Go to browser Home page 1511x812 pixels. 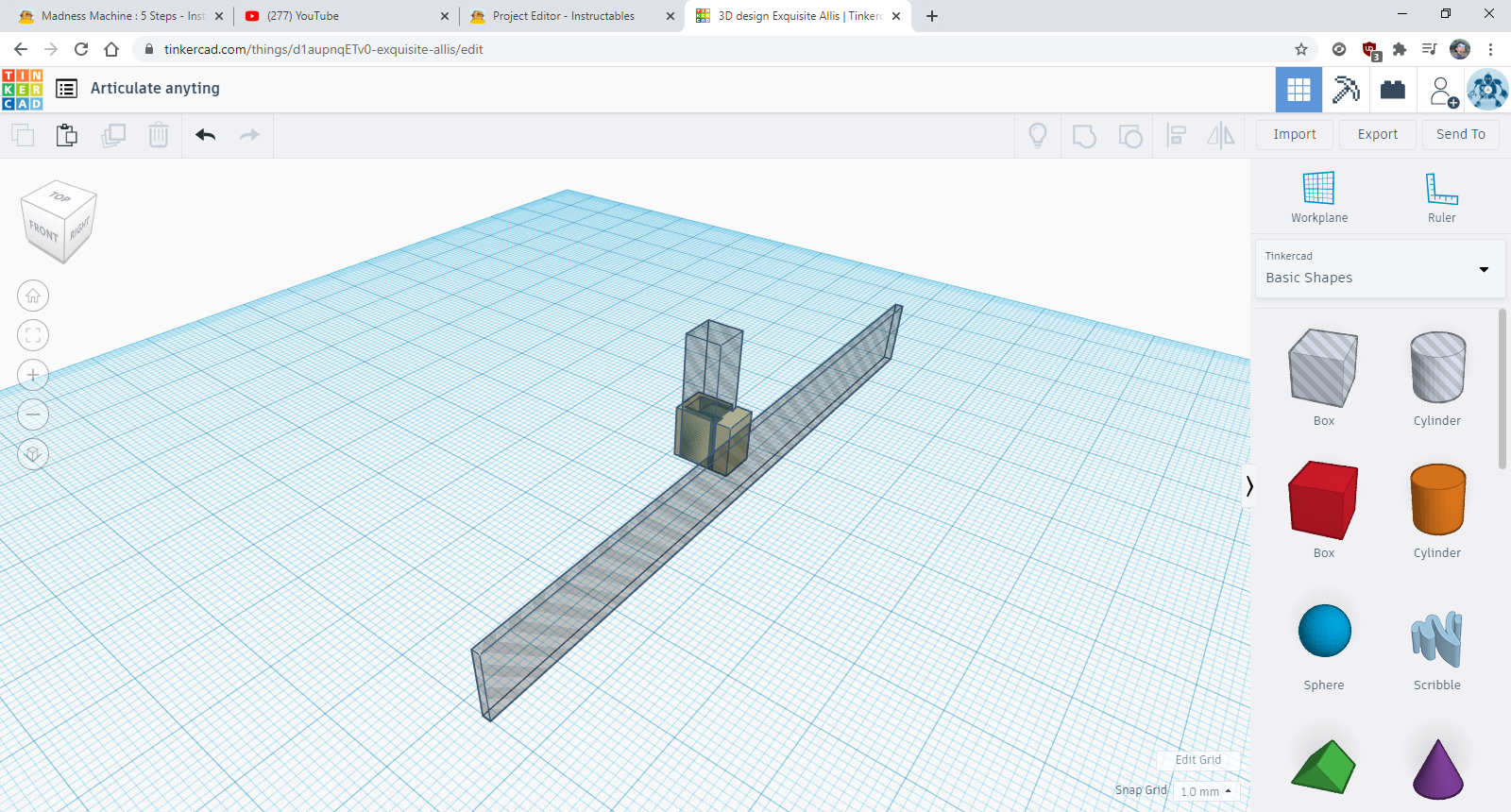tap(111, 49)
